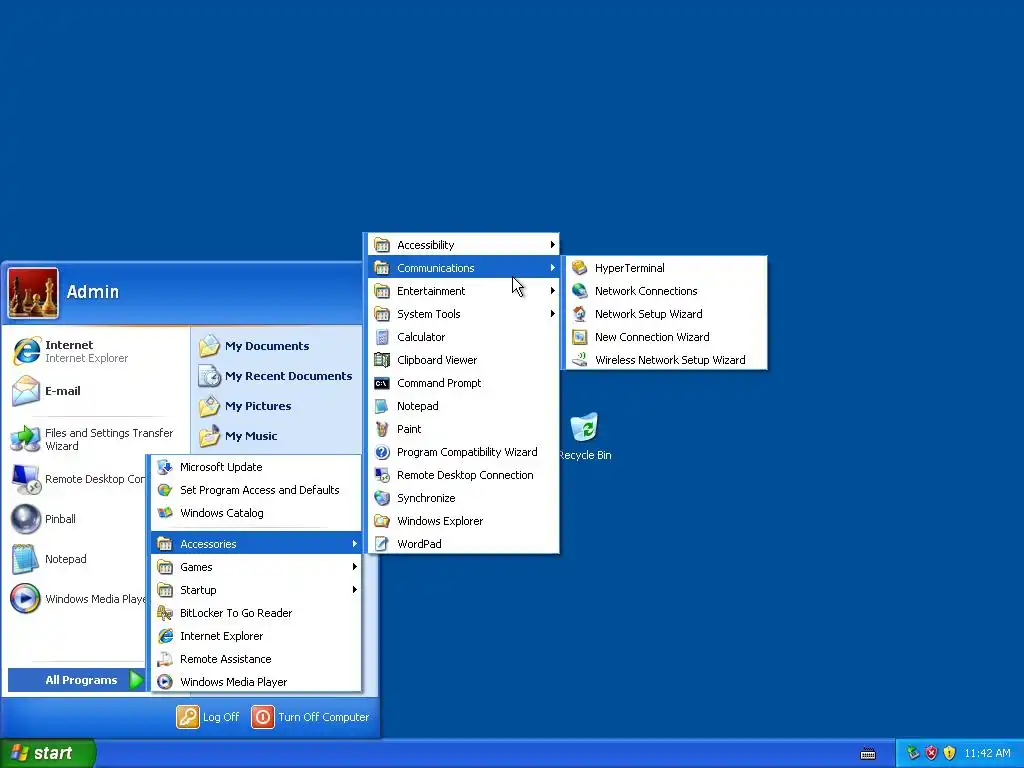Click the Clipboard Viewer icon

click(x=382, y=360)
